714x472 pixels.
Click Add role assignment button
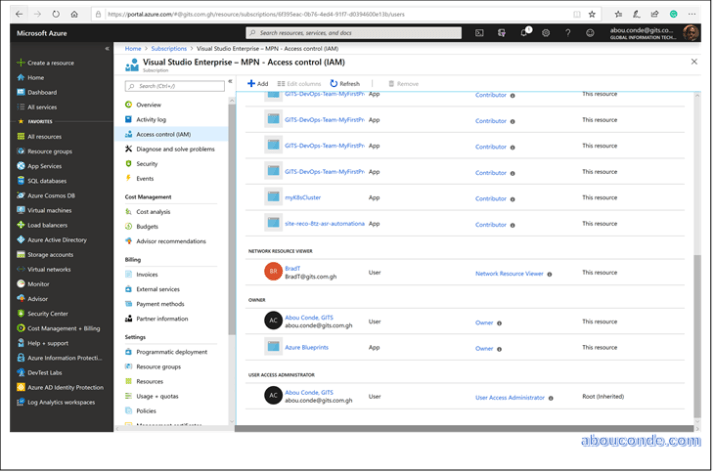258,84
